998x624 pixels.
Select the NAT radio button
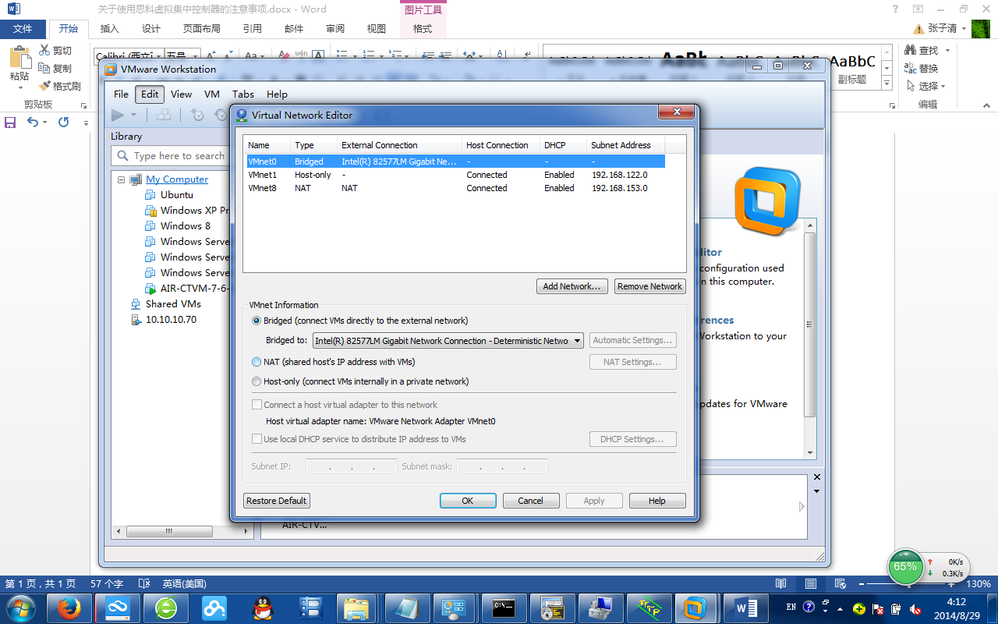(x=257, y=362)
